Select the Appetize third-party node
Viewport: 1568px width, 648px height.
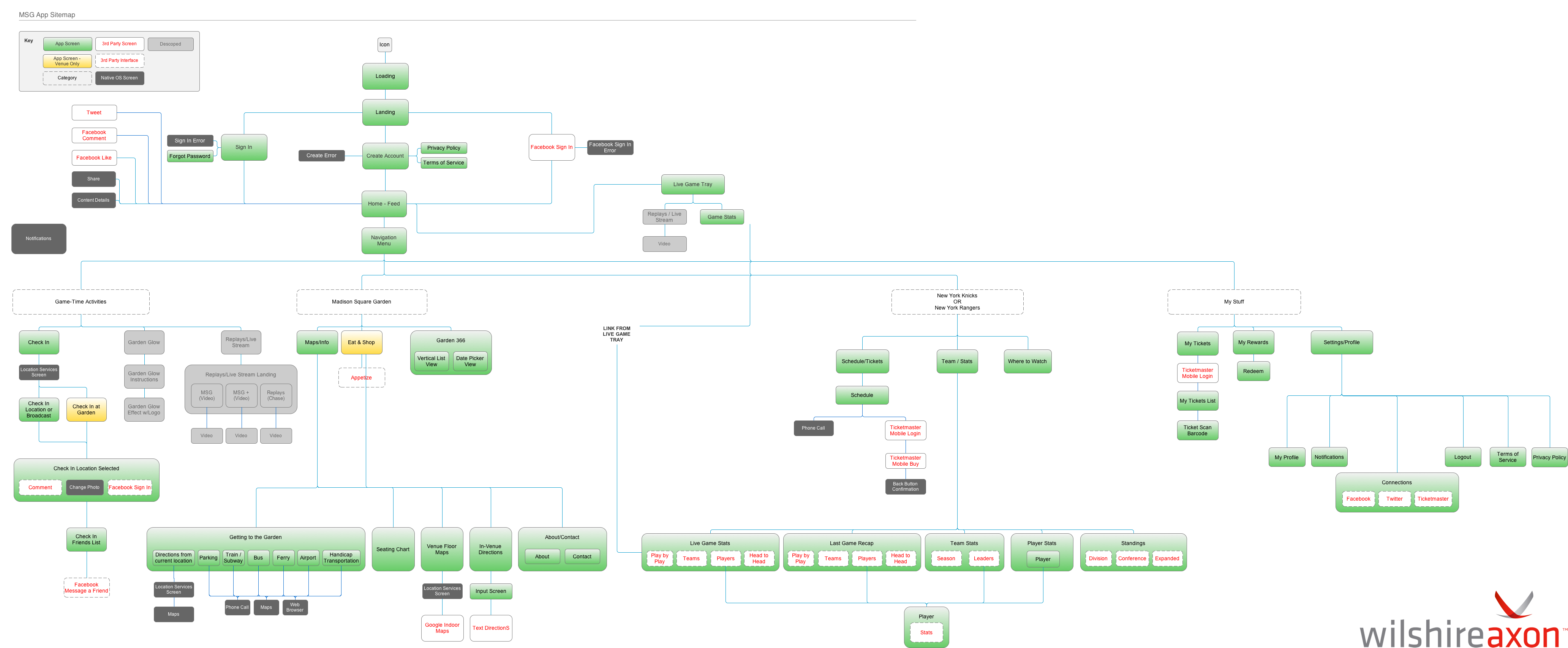coord(362,378)
